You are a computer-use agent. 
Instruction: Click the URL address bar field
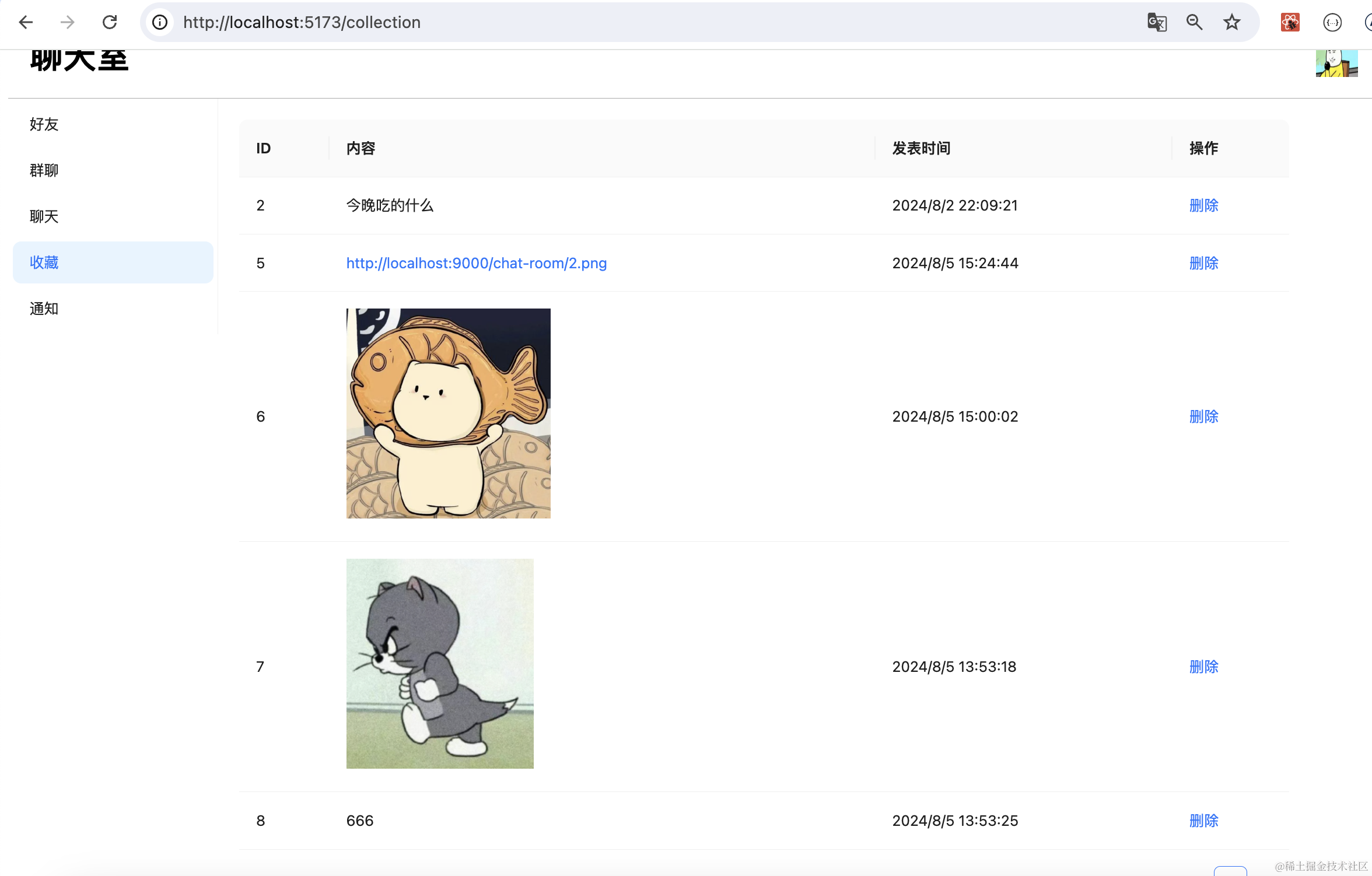click(642, 22)
